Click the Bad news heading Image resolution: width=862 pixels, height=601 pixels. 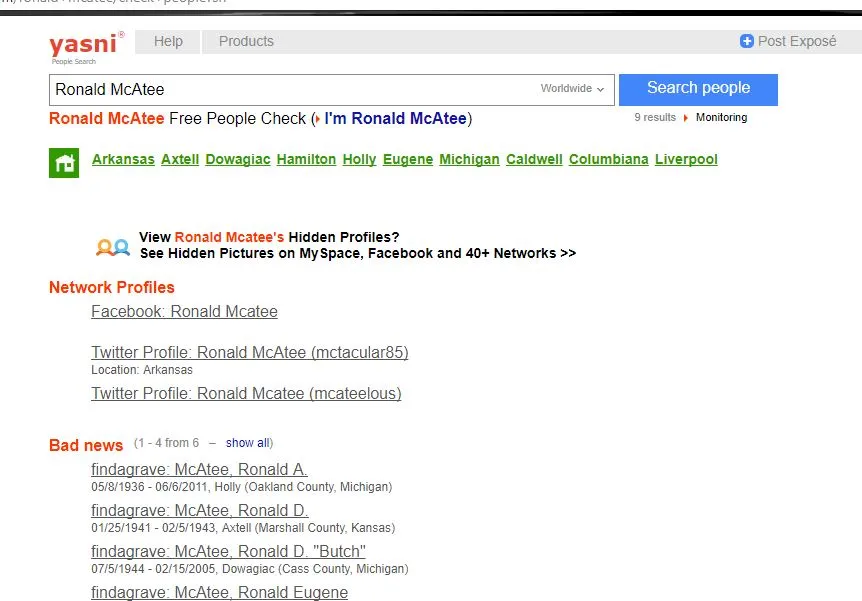(x=86, y=445)
